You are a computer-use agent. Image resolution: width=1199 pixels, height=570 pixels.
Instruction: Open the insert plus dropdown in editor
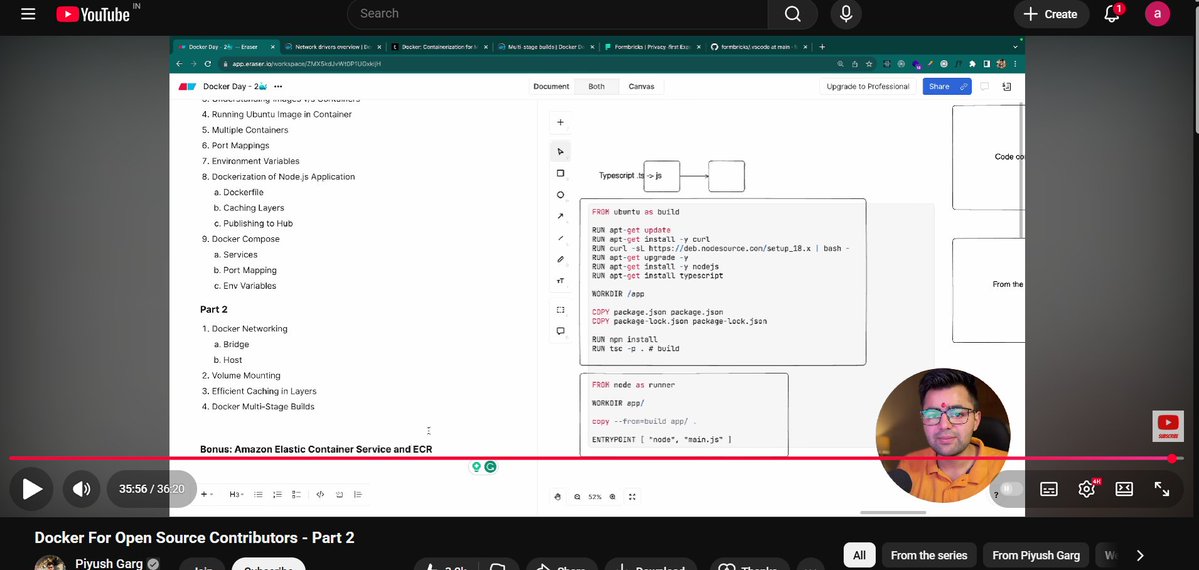click(206, 494)
